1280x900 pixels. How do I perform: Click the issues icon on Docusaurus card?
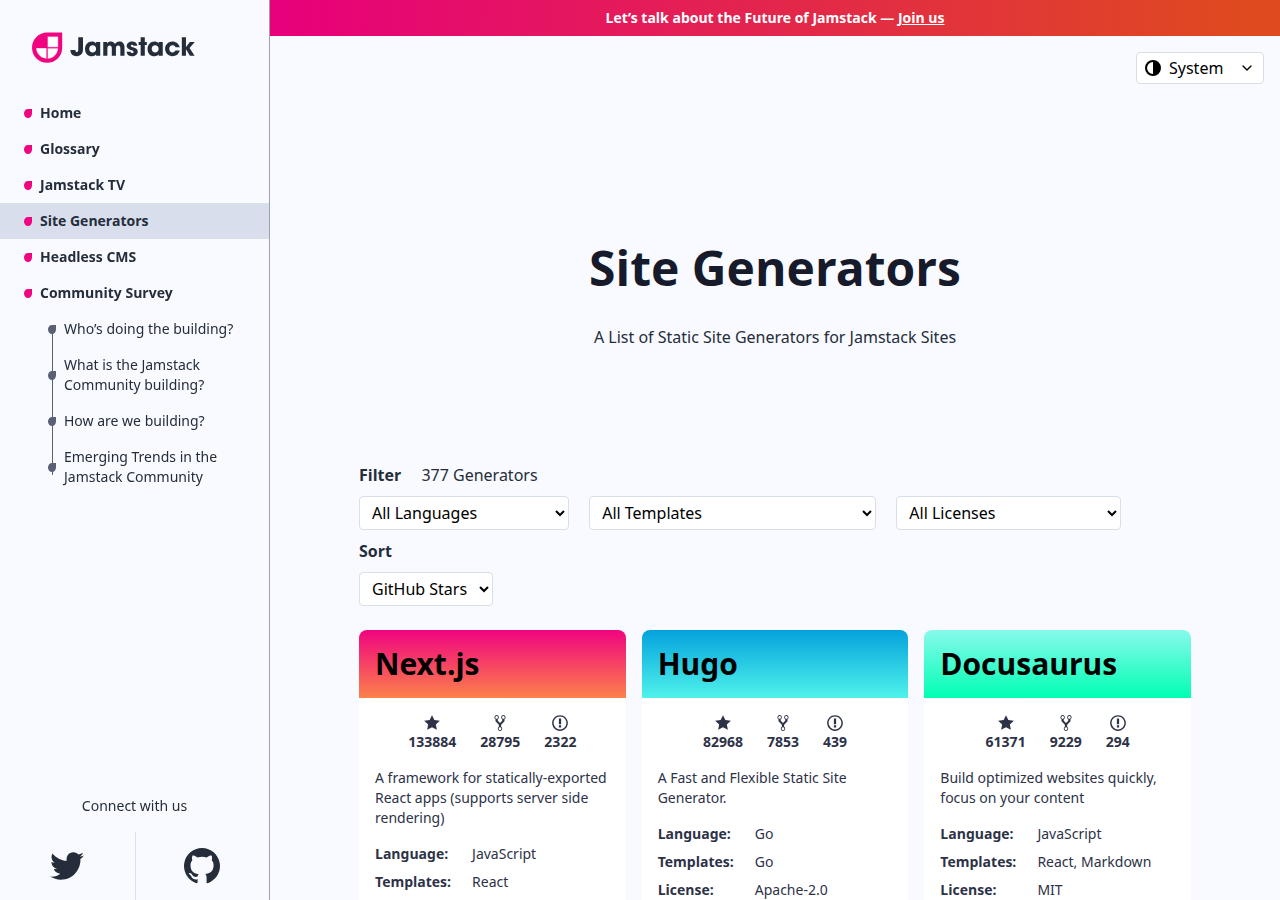(1118, 722)
